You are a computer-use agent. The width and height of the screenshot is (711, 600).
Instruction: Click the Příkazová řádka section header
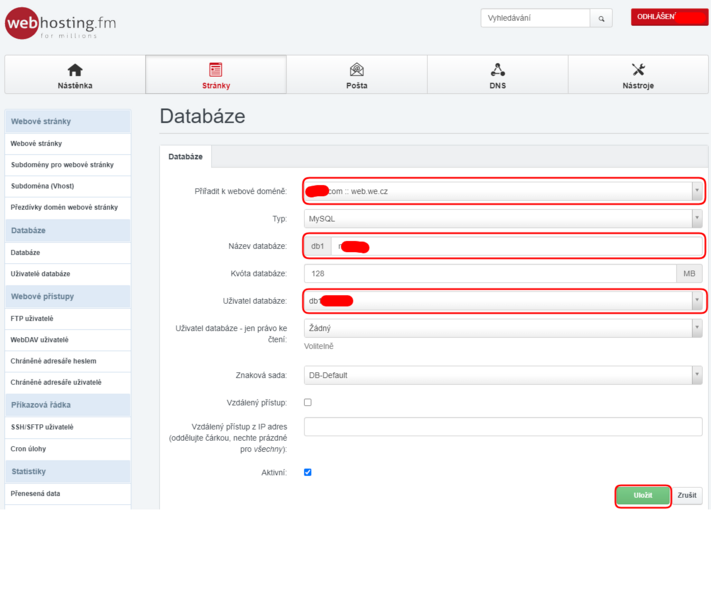pos(68,405)
